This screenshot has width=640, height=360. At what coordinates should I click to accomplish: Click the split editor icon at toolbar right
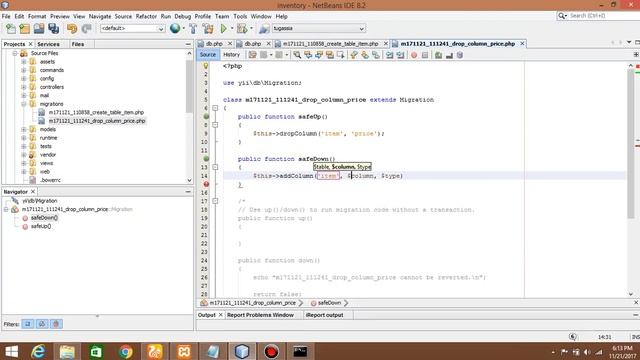click(x=636, y=54)
